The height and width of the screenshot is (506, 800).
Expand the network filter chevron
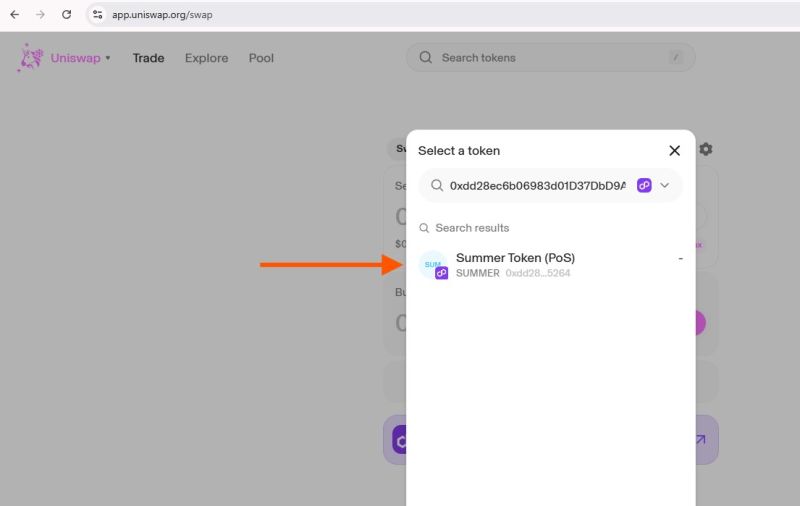coord(665,185)
